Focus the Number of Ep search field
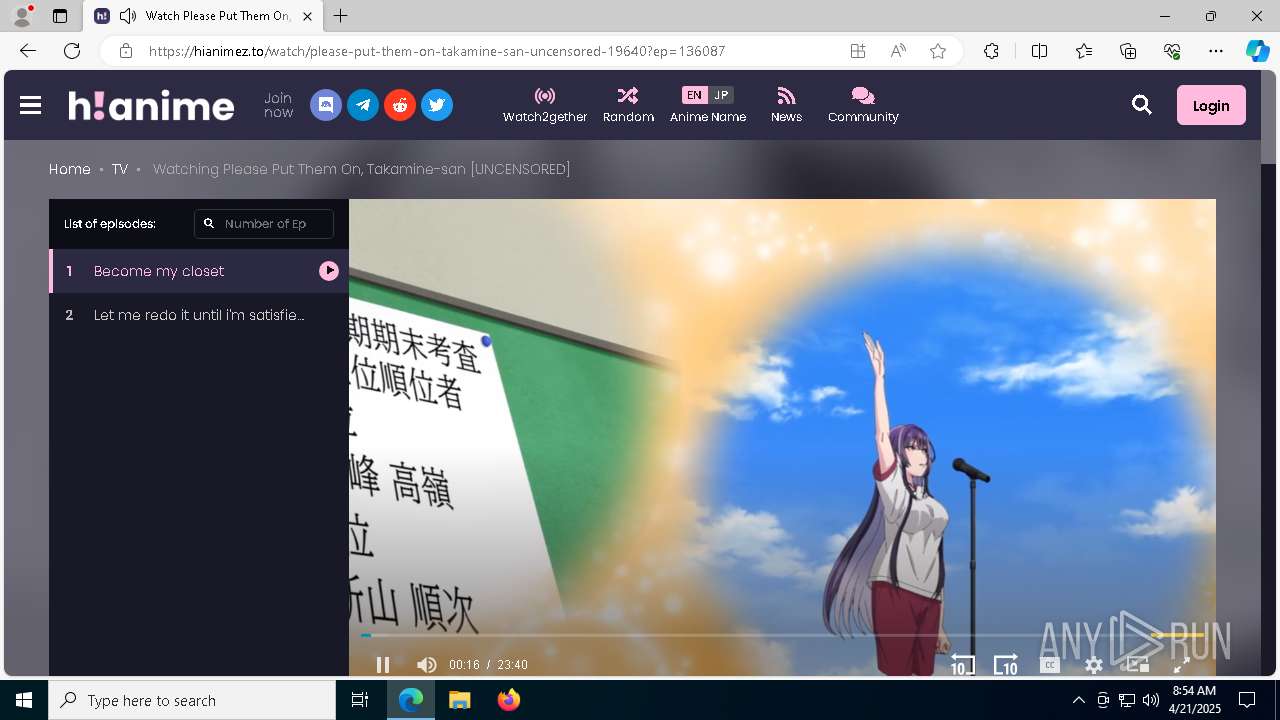This screenshot has width=1280, height=720. coord(264,224)
